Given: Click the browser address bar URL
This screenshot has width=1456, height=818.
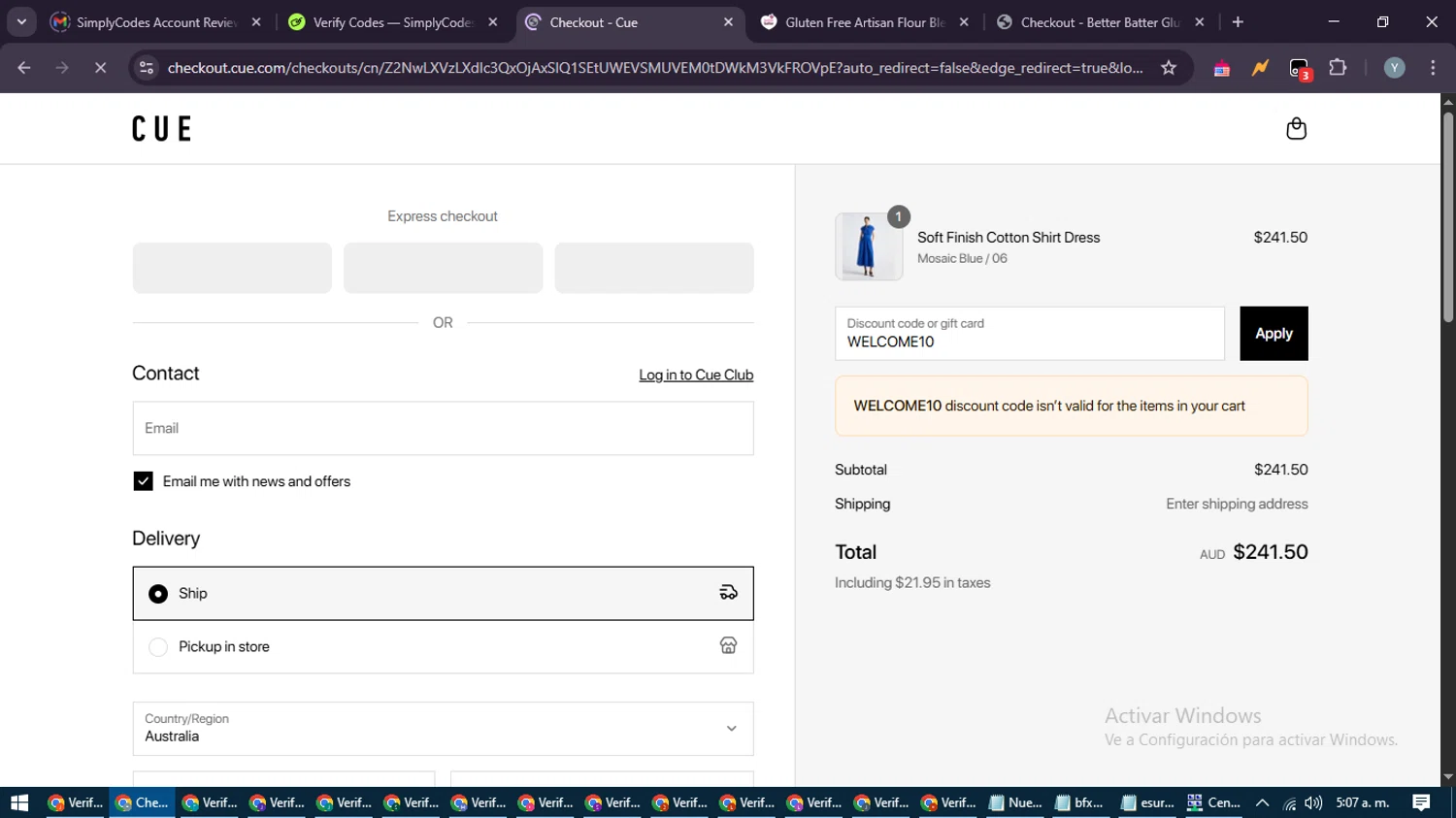Looking at the screenshot, I should coord(655,68).
